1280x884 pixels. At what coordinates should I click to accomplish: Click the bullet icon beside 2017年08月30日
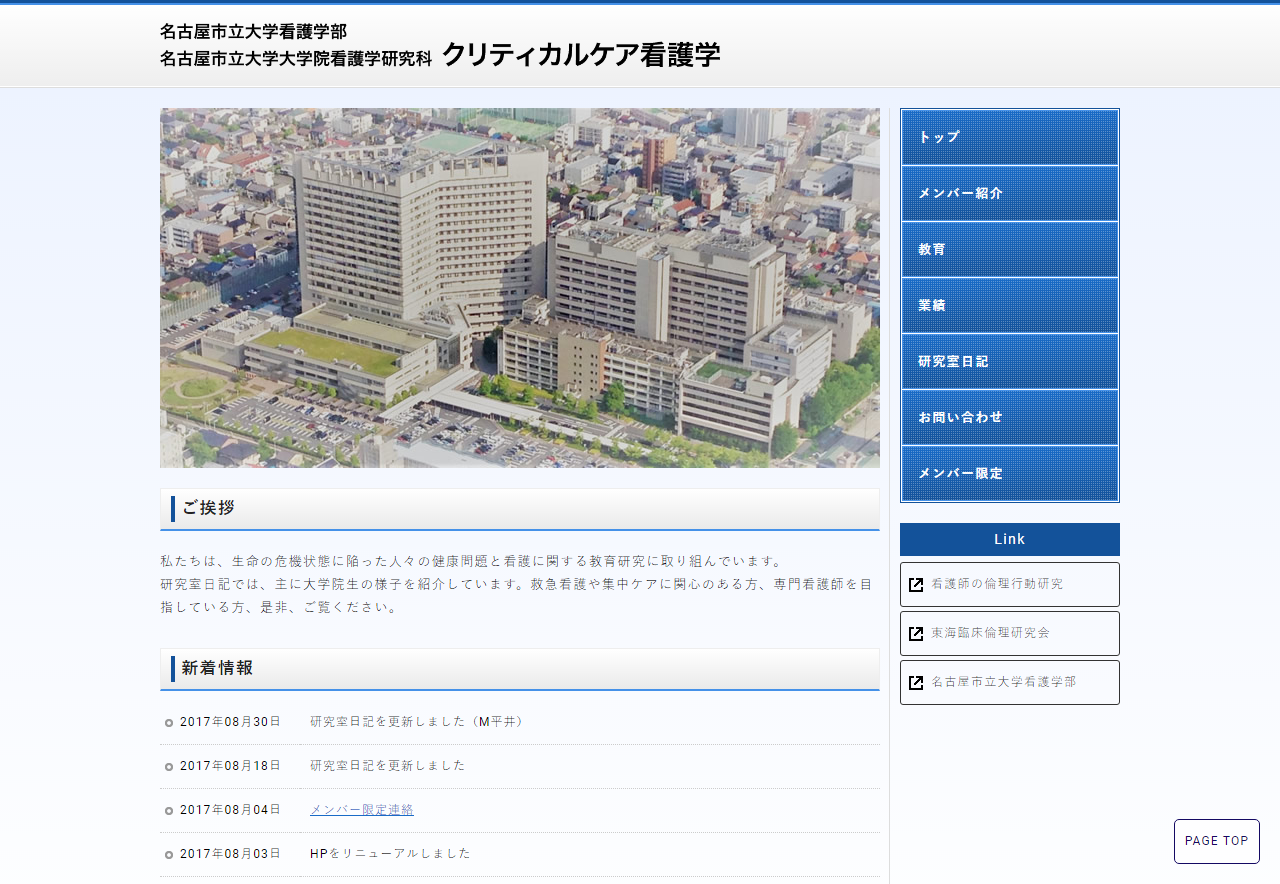169,723
